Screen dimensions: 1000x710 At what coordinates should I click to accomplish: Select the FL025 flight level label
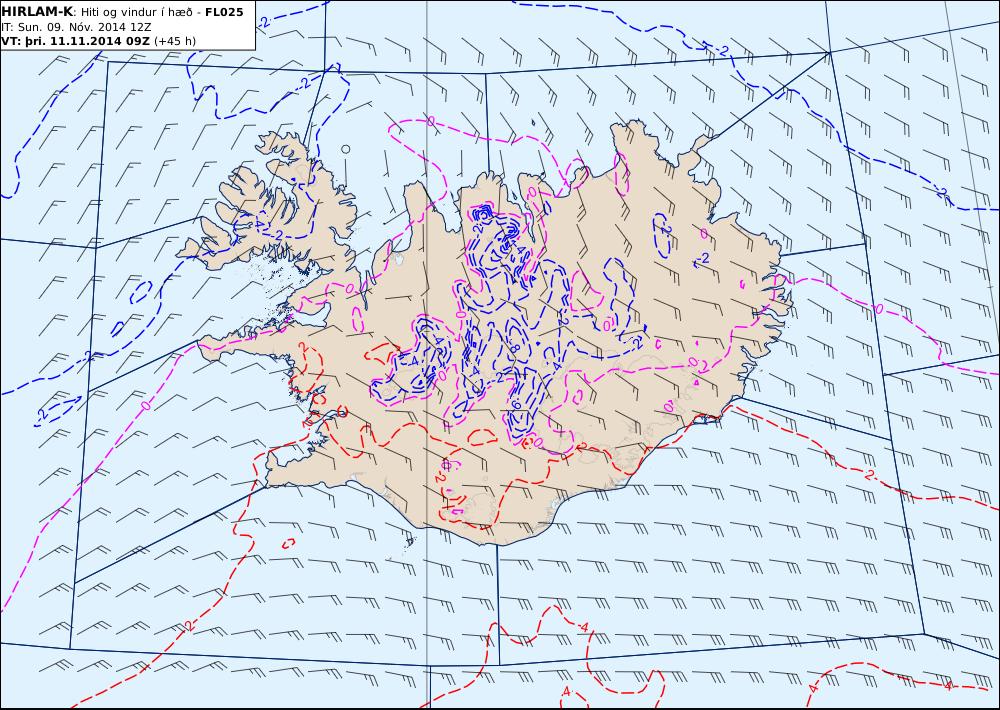(x=224, y=12)
